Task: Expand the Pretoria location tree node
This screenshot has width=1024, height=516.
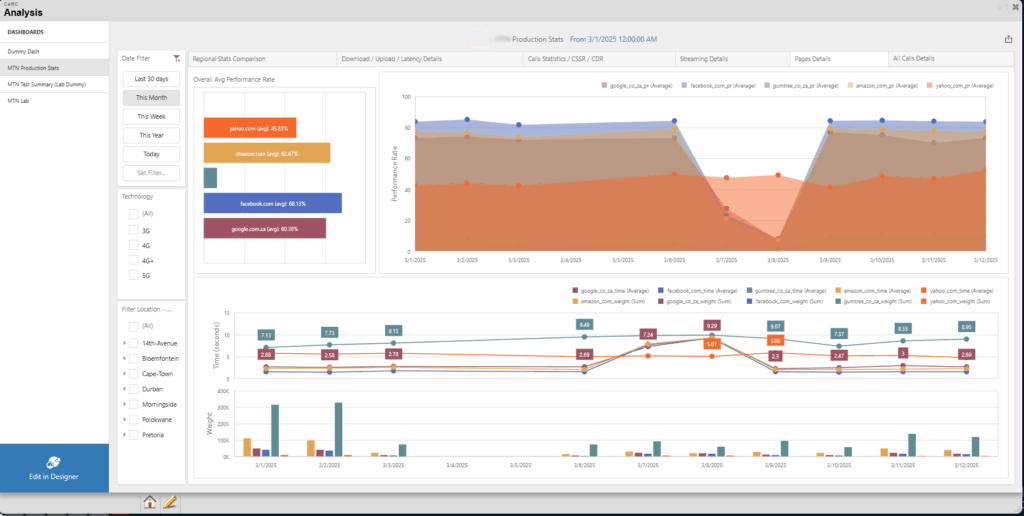Action: [x=124, y=435]
